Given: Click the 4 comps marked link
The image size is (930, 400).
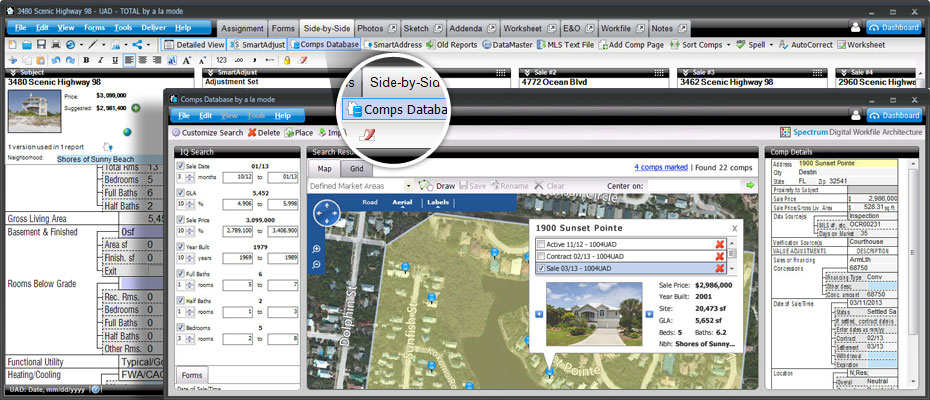Looking at the screenshot, I should (x=661, y=167).
